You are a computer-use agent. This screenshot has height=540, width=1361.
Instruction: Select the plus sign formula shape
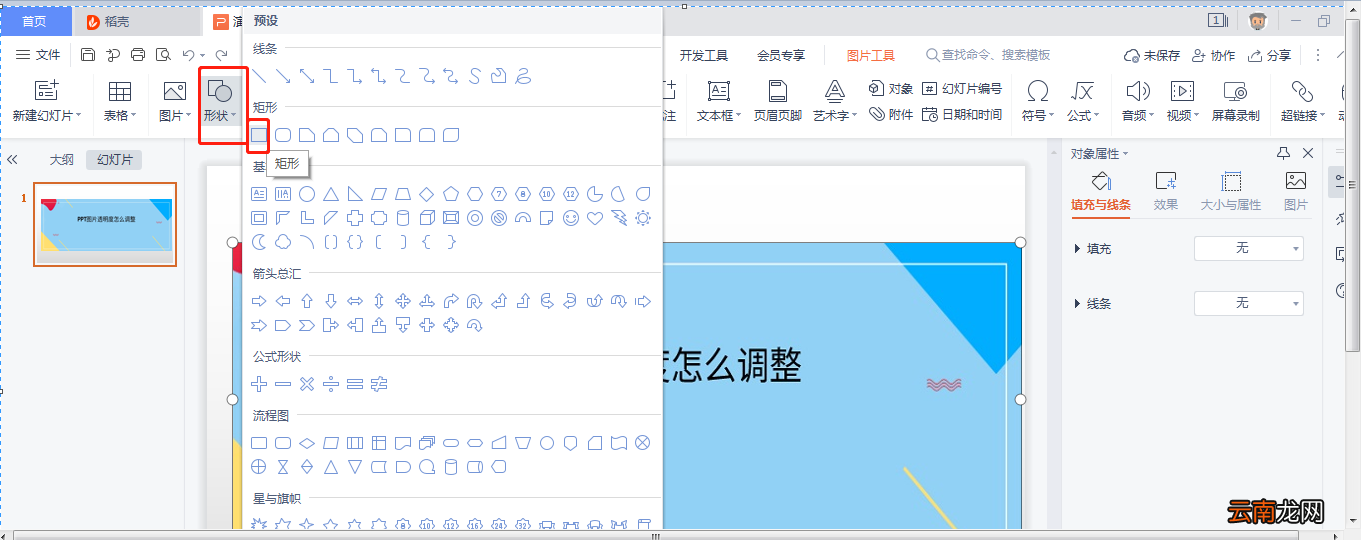259,383
